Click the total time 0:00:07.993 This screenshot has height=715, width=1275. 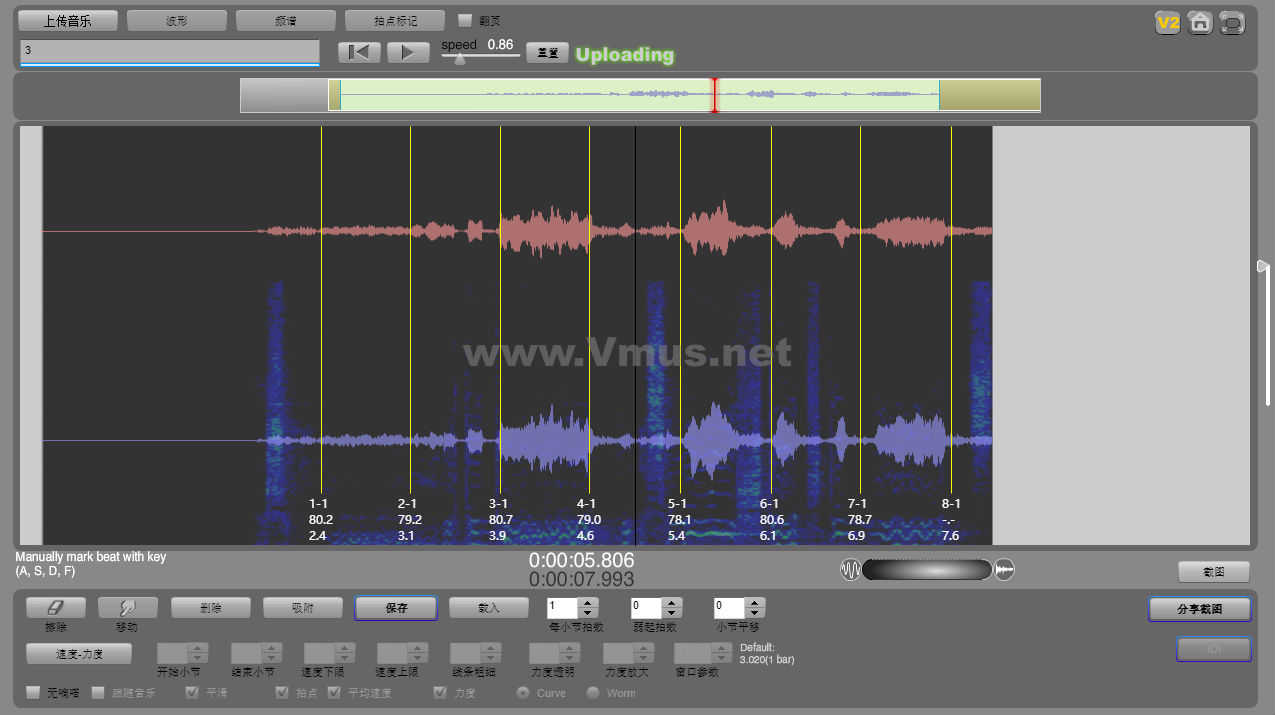tap(581, 580)
